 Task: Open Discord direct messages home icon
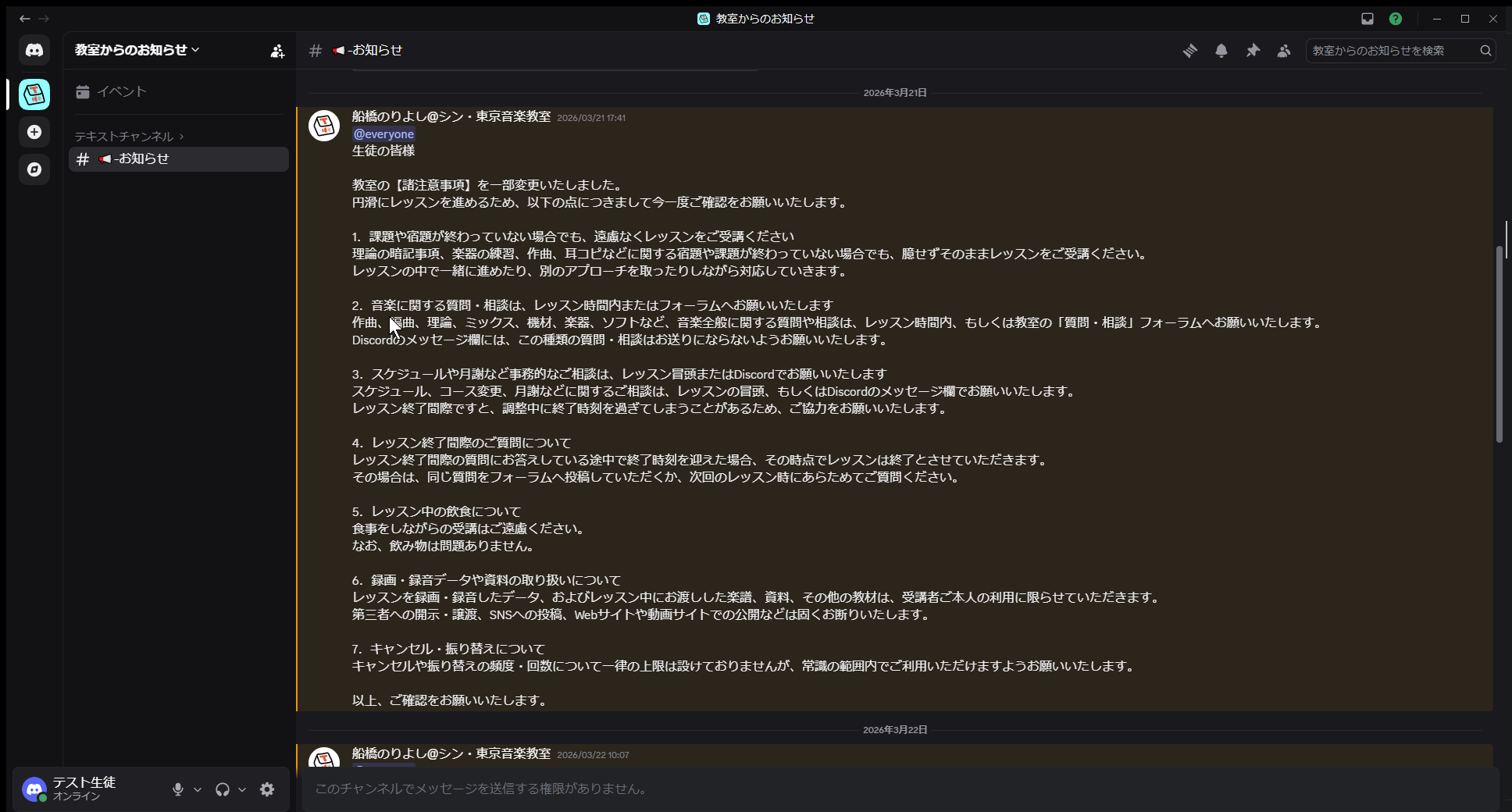pyautogui.click(x=34, y=50)
